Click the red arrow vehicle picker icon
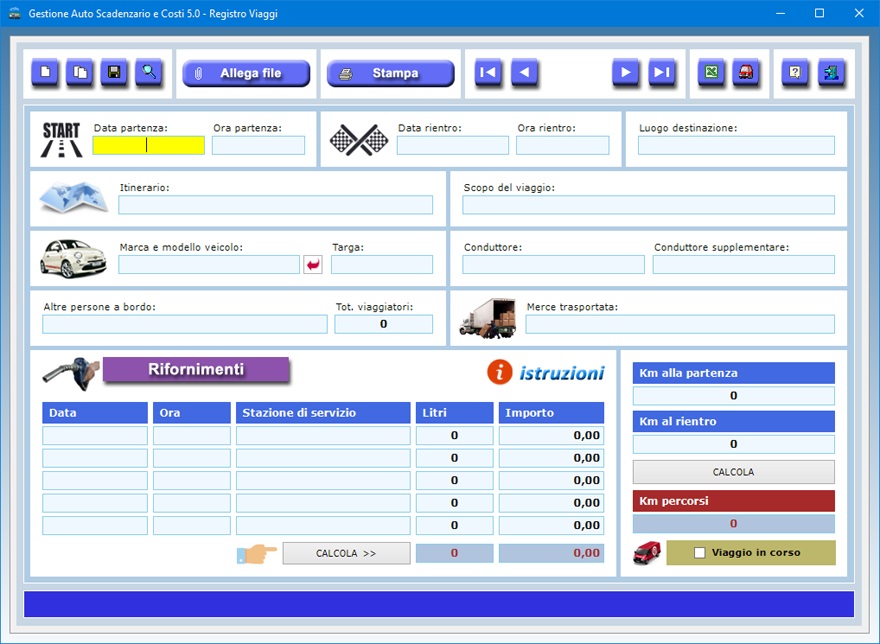Image resolution: width=880 pixels, height=644 pixels. (313, 264)
